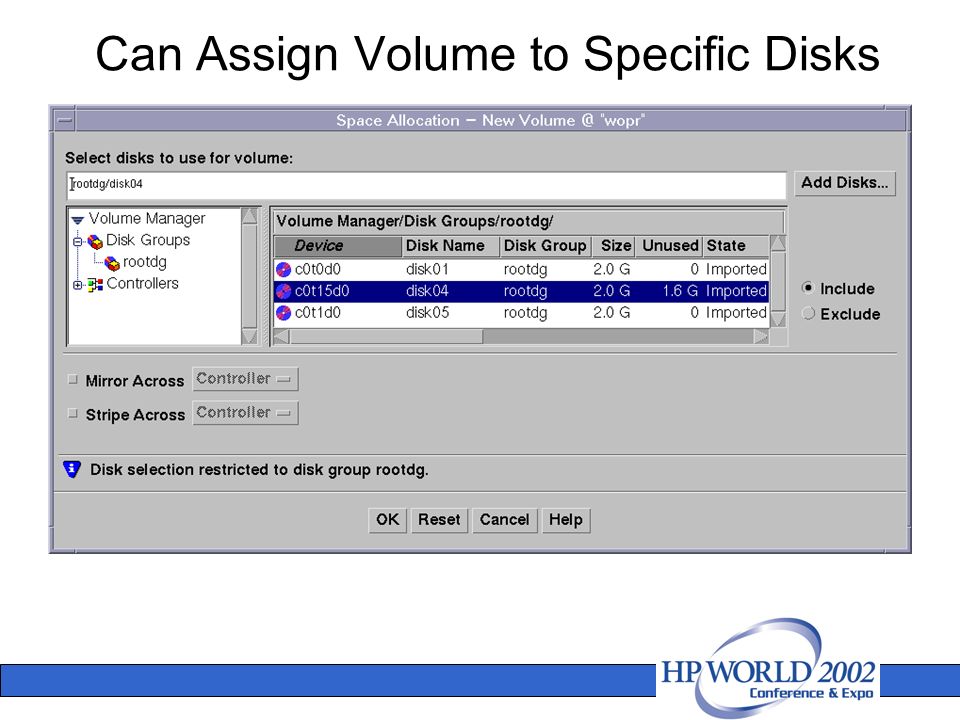Click the Add Disks... button
The height and width of the screenshot is (720, 960).
(x=845, y=183)
